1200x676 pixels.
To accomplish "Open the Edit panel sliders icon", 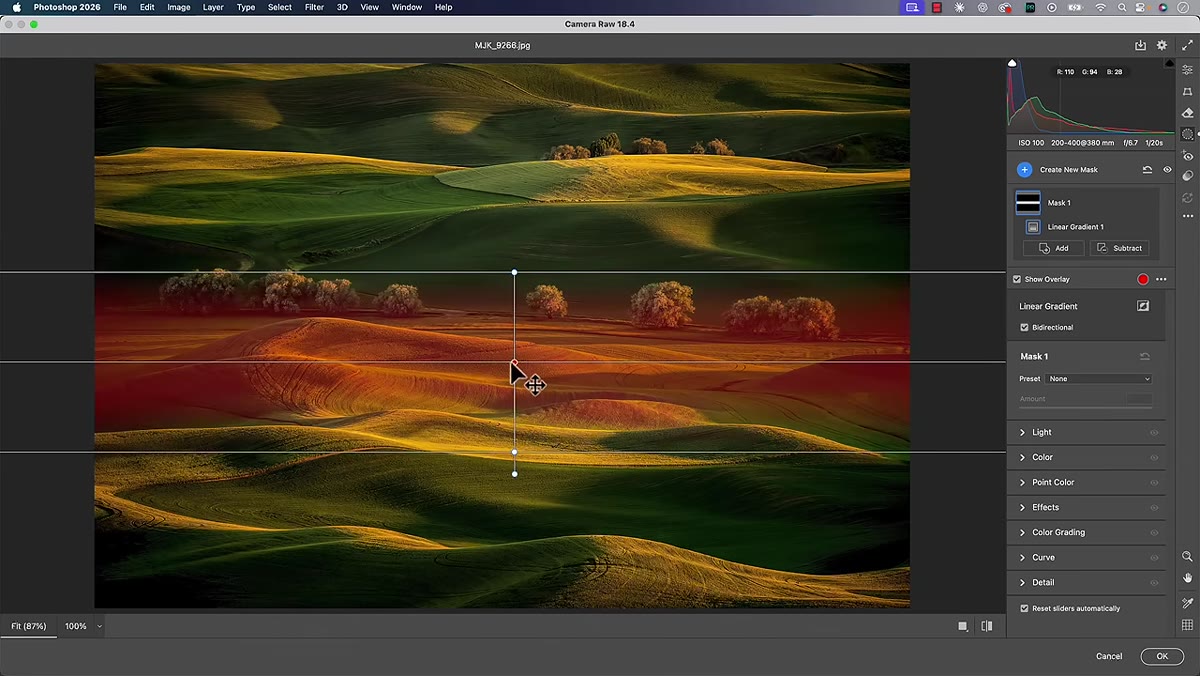I will coord(1187,70).
